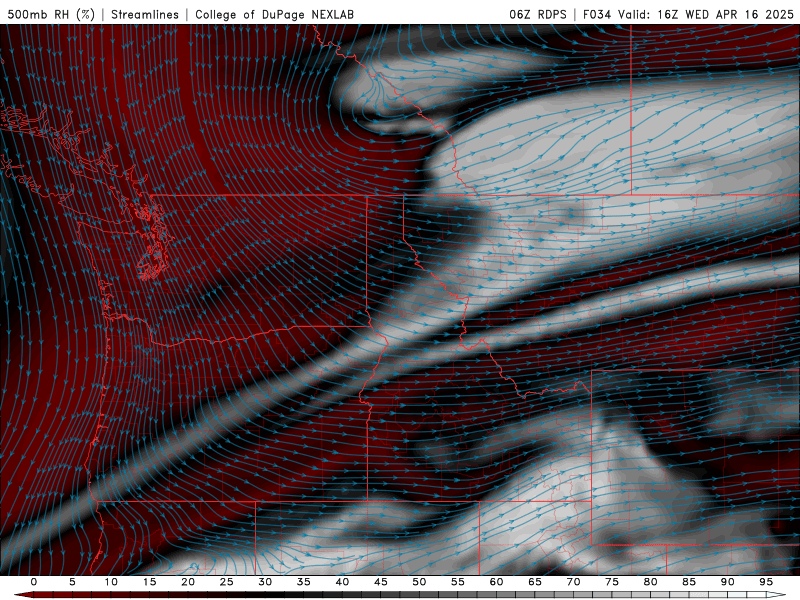The width and height of the screenshot is (800, 600).
Task: Click the "06Z RDPS" model run label
Action: click(x=538, y=14)
